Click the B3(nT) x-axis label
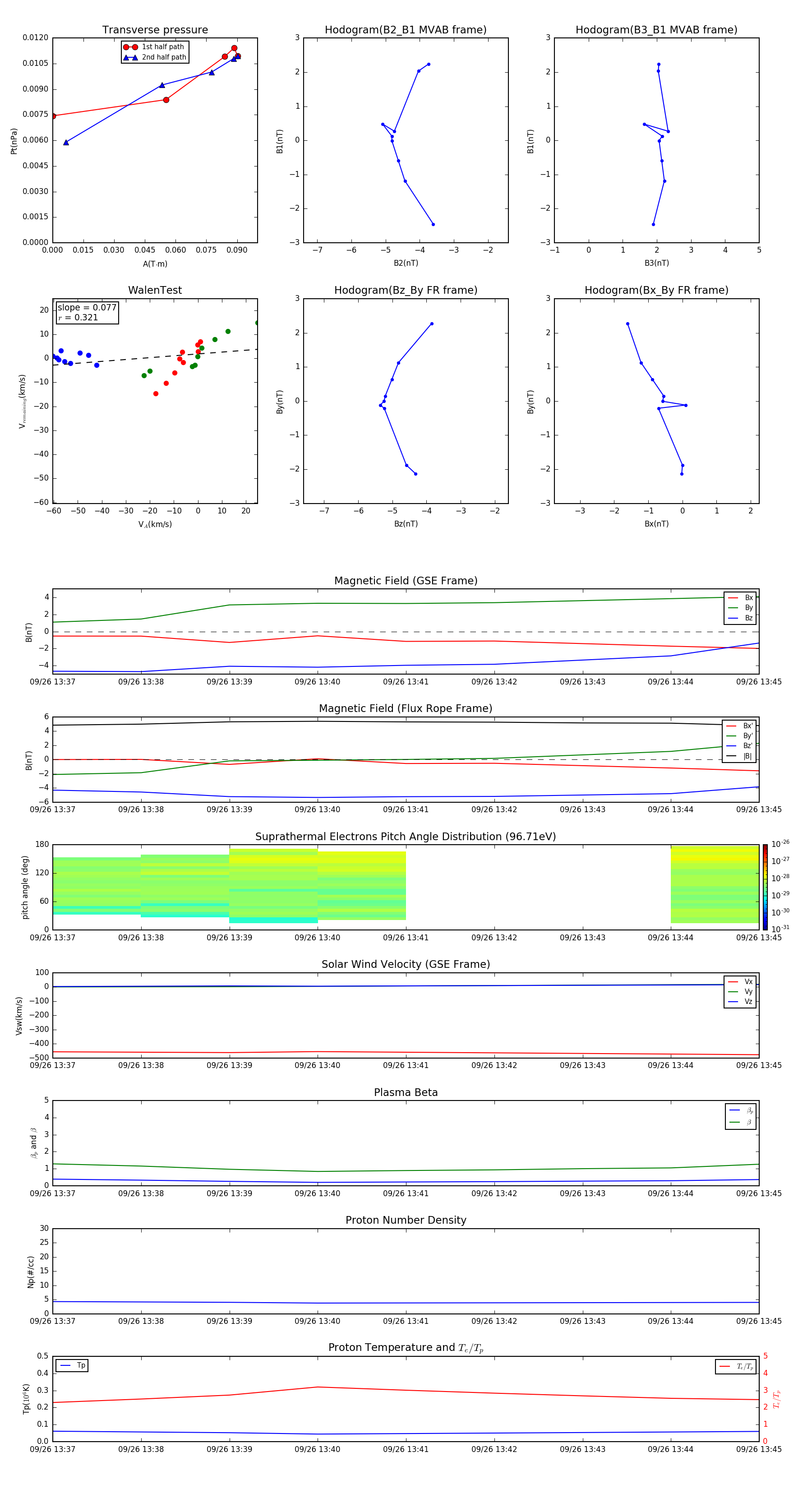The image size is (812, 1489). (x=656, y=263)
